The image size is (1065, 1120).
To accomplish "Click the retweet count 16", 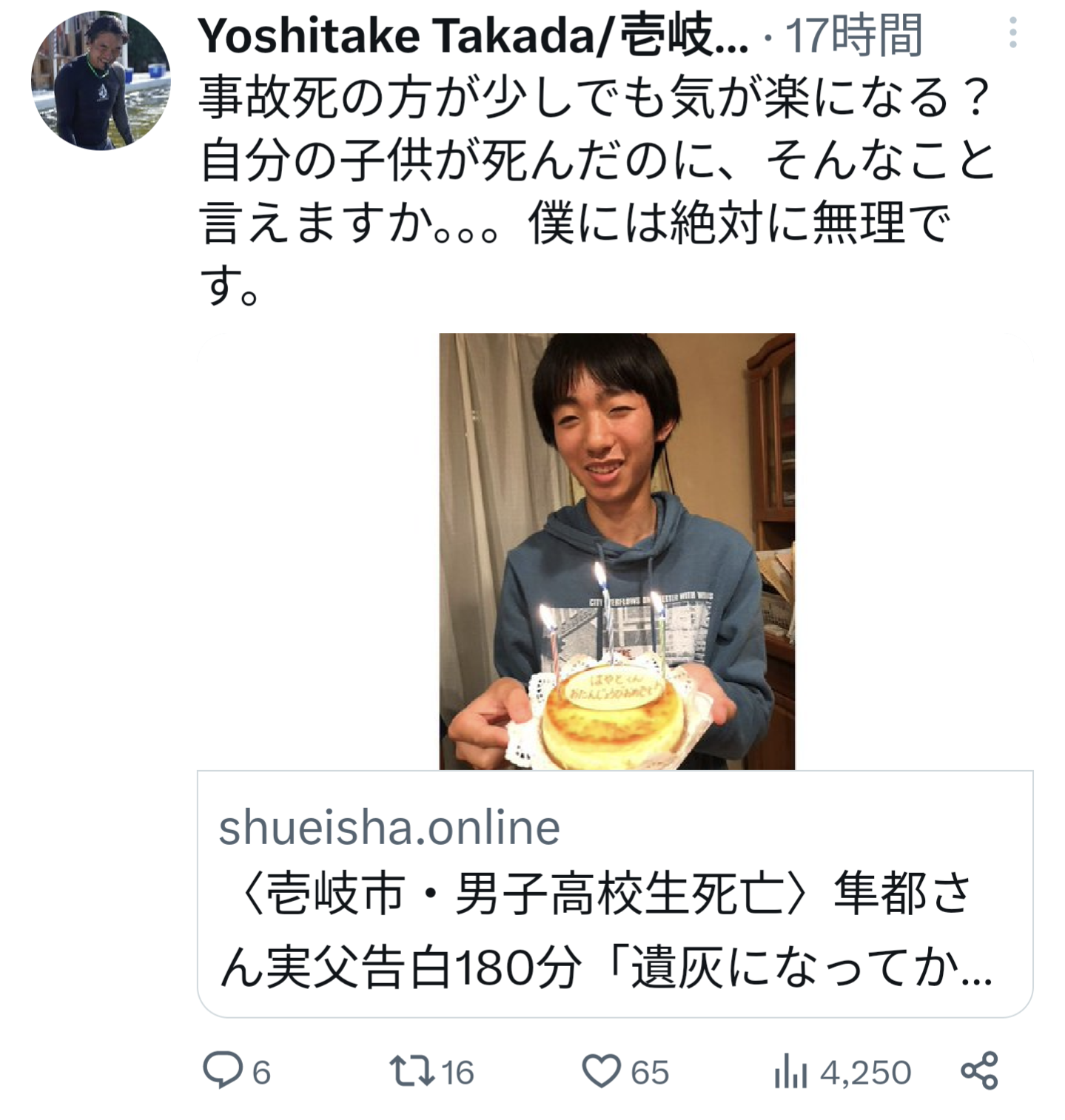I will click(x=457, y=1072).
